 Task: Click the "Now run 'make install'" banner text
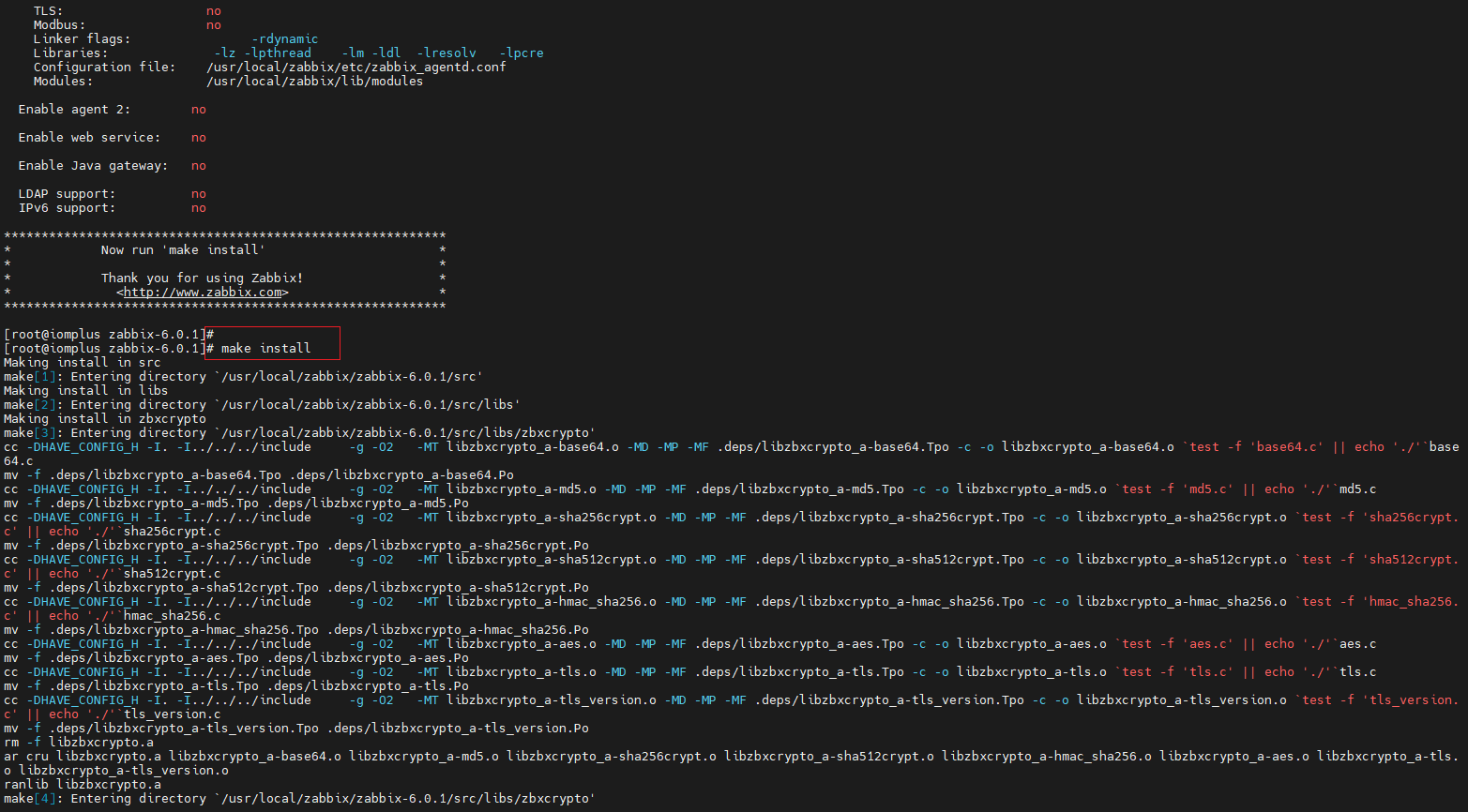183,250
